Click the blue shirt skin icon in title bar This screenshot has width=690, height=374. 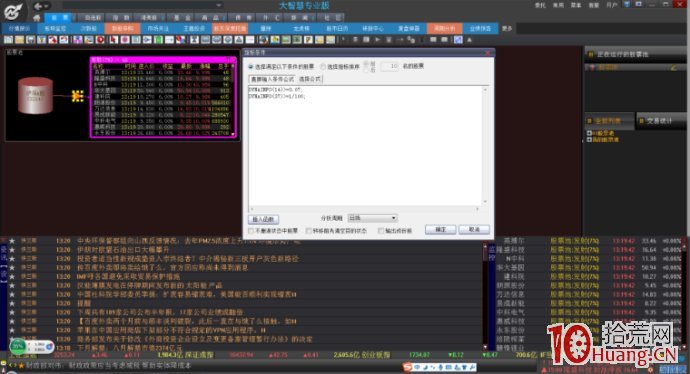pos(627,4)
